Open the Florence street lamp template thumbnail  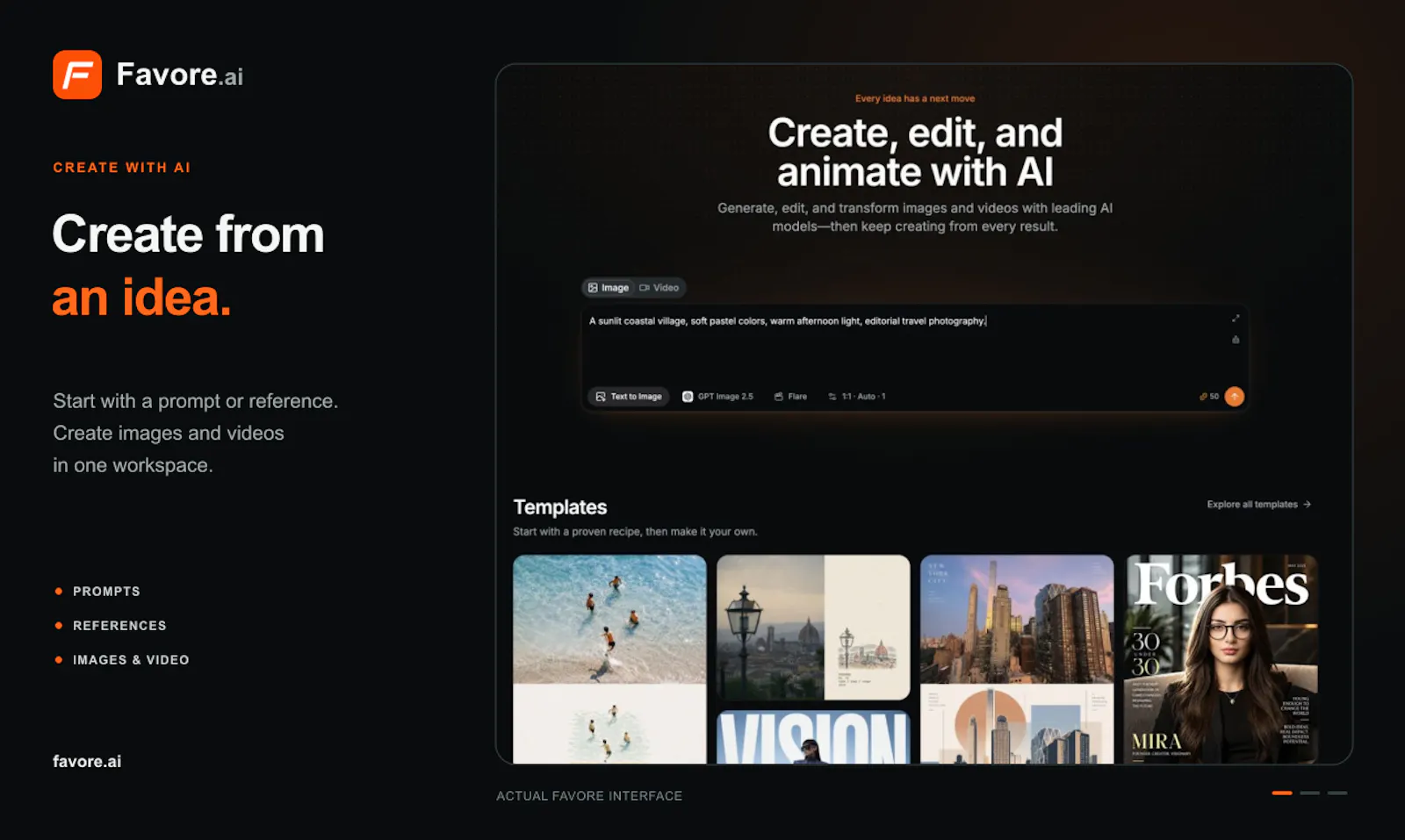(813, 628)
